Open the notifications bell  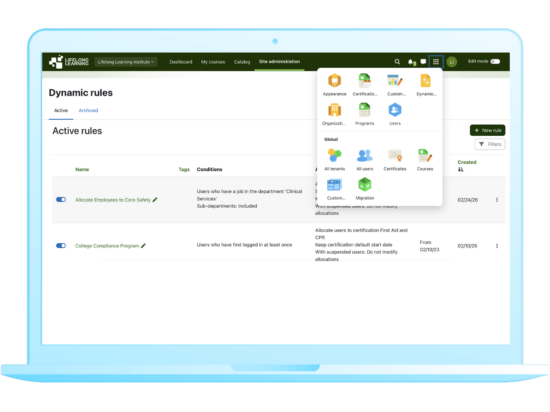411,62
